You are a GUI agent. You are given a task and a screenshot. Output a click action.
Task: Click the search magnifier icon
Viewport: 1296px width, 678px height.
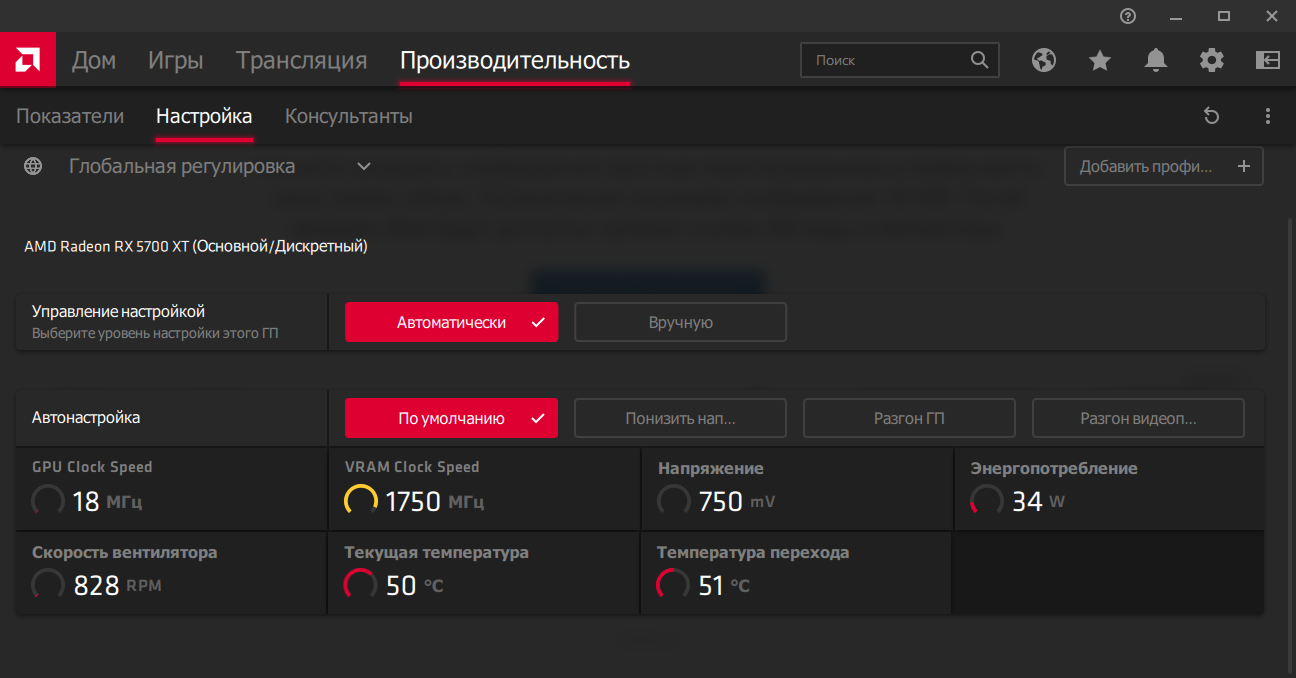[979, 60]
